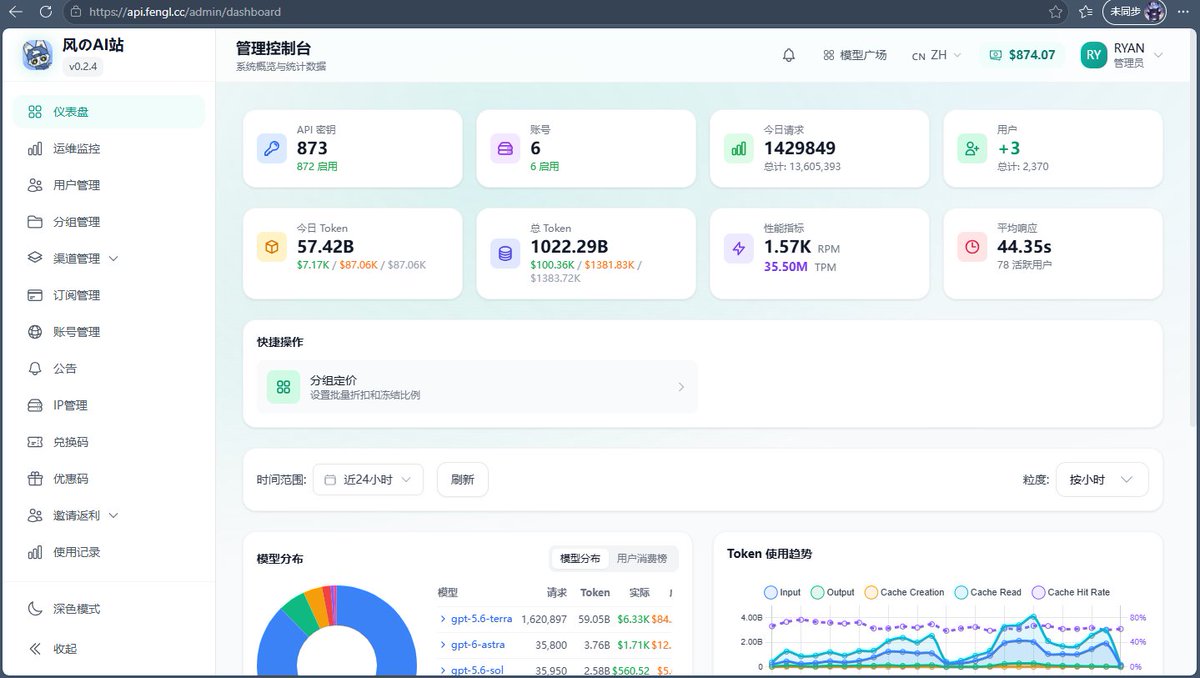The width and height of the screenshot is (1200, 678).
Task: Open the 近24小时 time range dropdown
Action: pos(368,480)
